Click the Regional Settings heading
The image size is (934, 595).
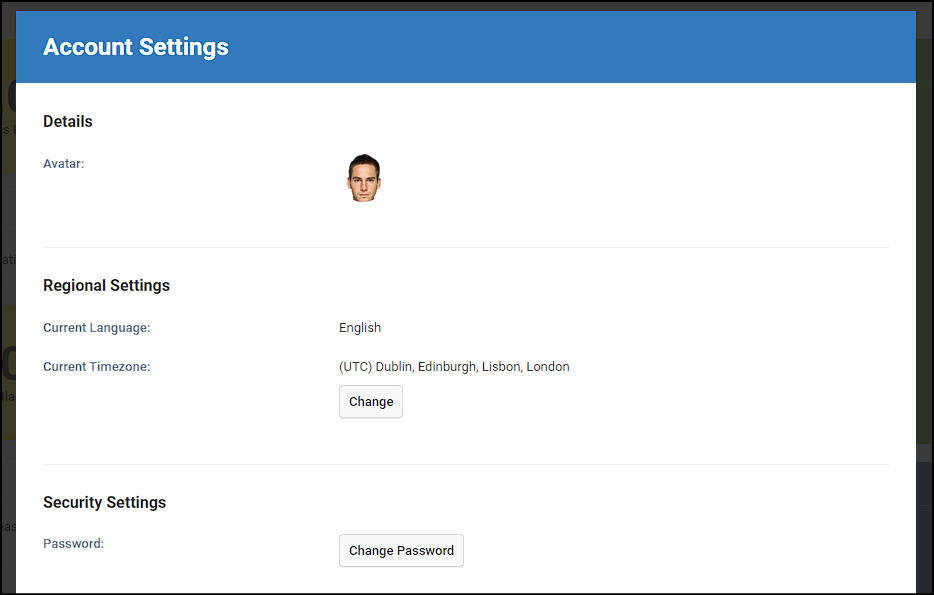[x=107, y=286]
